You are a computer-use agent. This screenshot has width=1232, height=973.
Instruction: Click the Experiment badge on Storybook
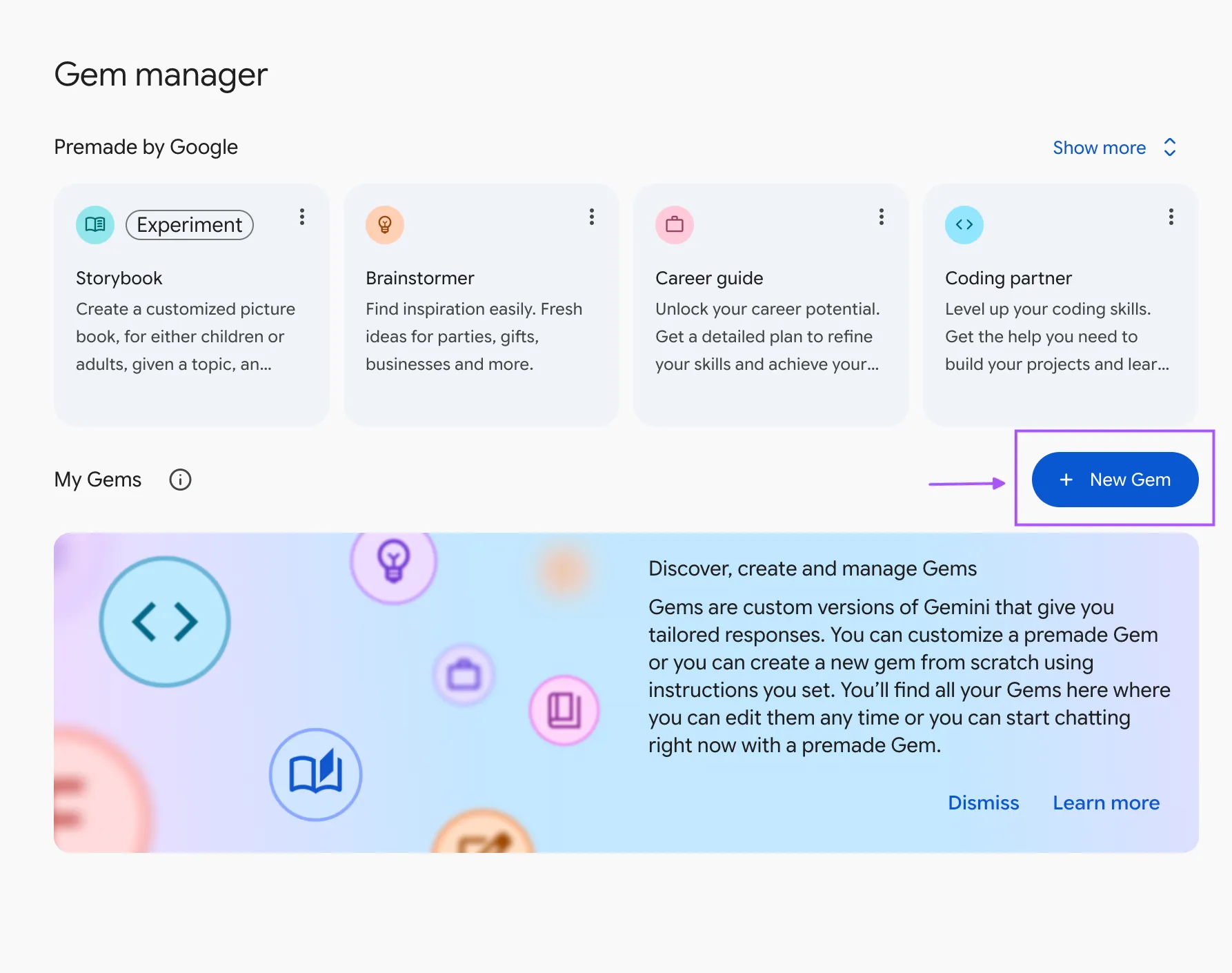click(x=190, y=225)
